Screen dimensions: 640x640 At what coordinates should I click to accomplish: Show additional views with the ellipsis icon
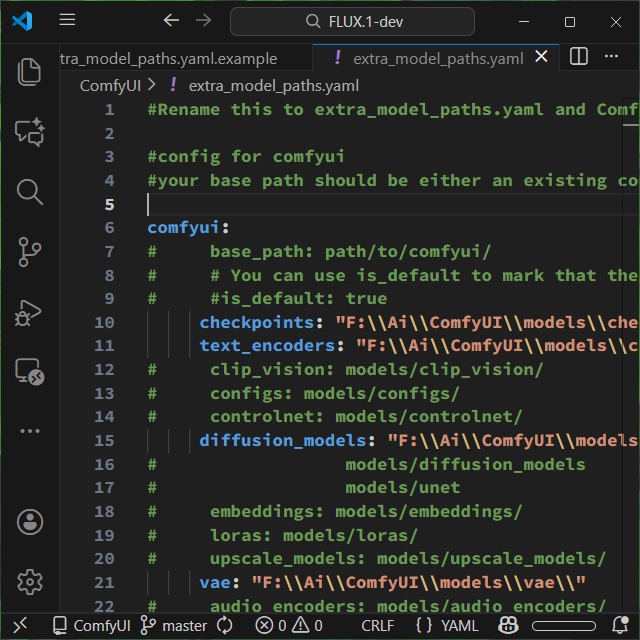click(29, 431)
